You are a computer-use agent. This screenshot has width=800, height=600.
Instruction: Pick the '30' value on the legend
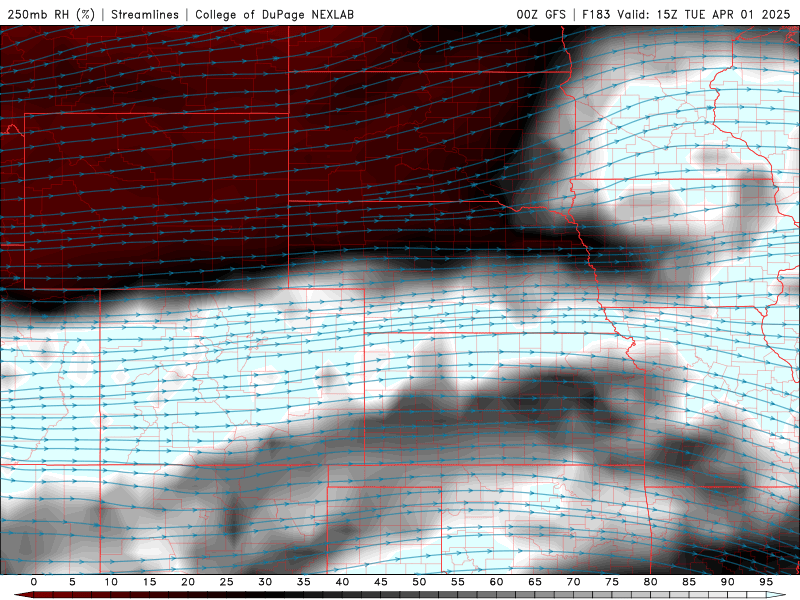pyautogui.click(x=265, y=582)
